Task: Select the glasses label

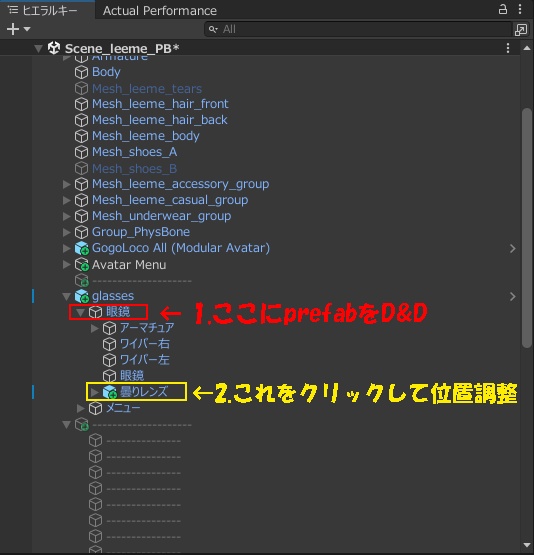Action: click(x=113, y=296)
